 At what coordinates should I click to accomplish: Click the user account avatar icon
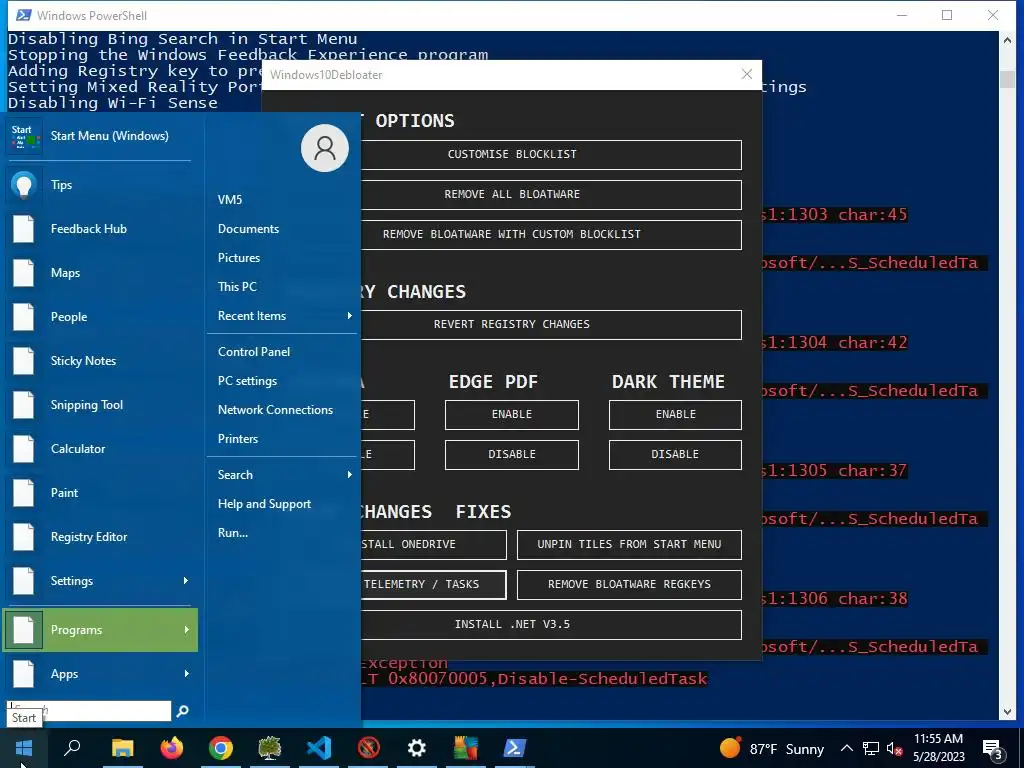point(325,148)
